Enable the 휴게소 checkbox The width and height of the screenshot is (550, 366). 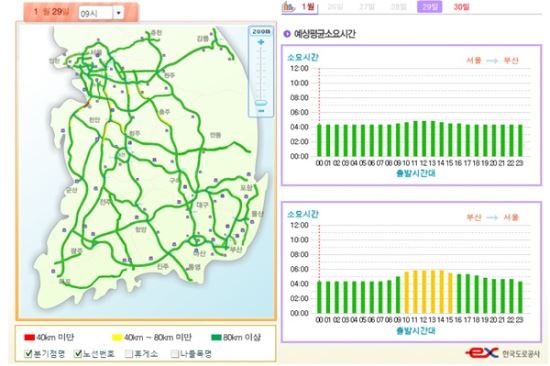point(129,354)
